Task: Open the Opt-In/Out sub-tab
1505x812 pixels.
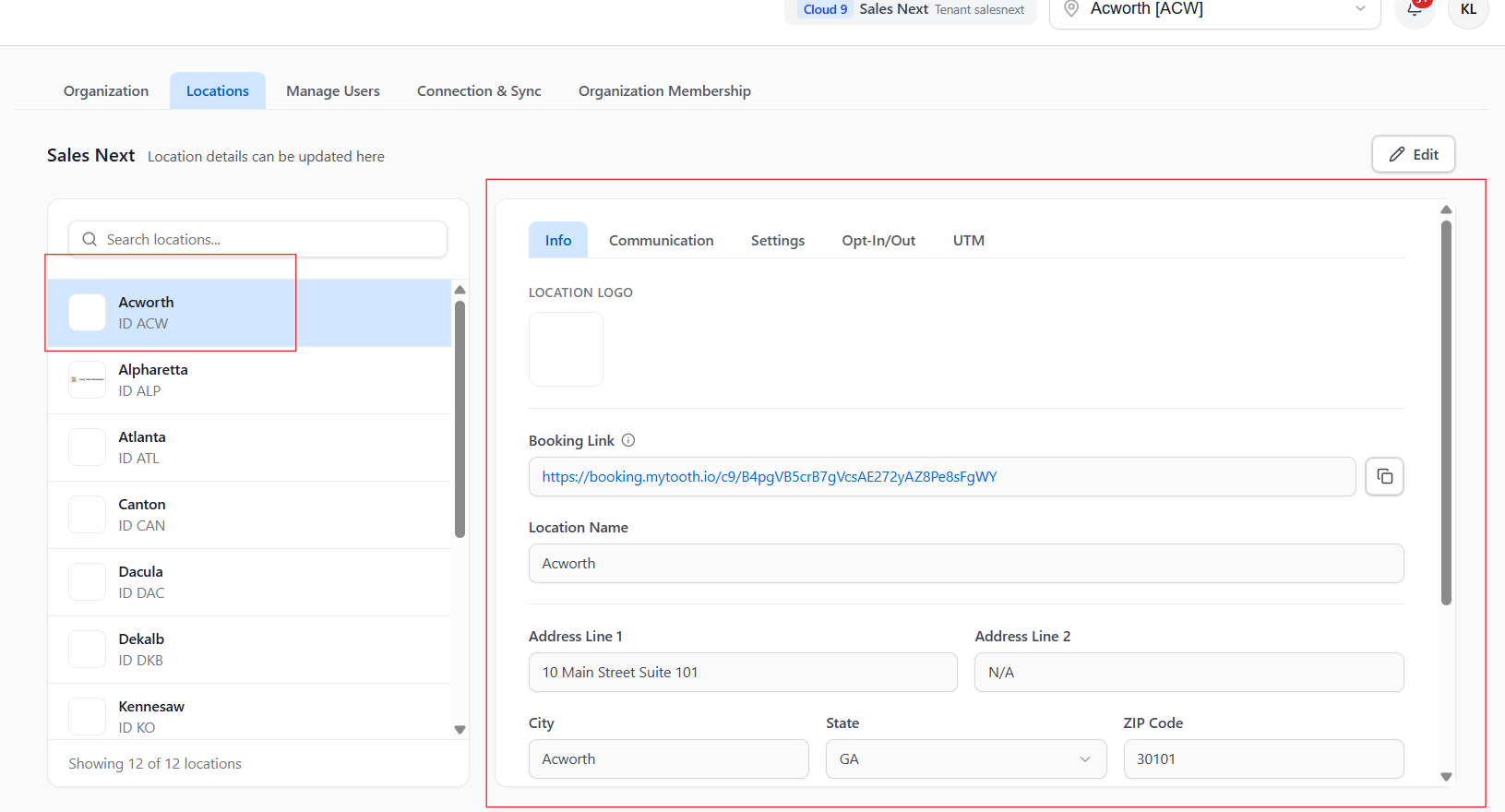Action: point(878,240)
